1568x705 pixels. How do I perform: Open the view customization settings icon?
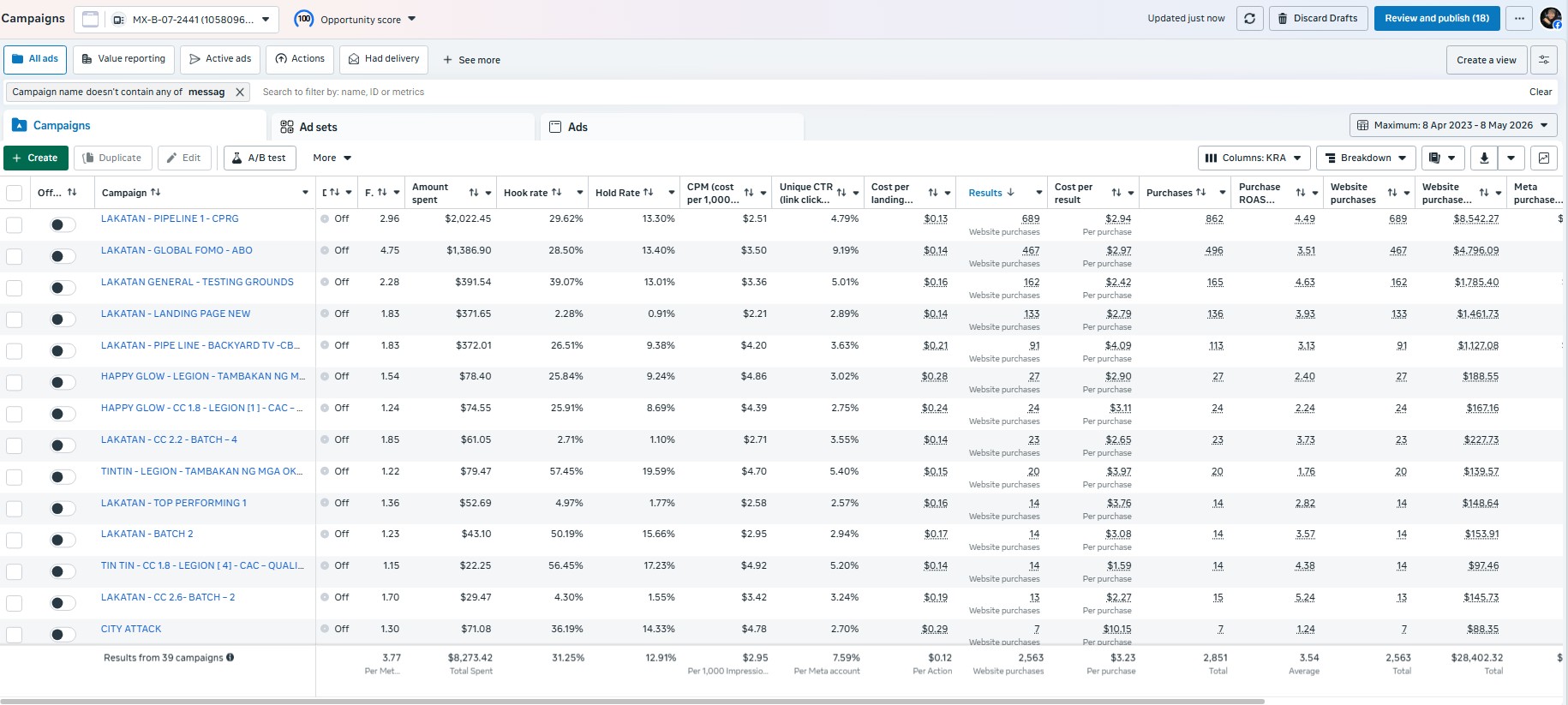[1543, 60]
